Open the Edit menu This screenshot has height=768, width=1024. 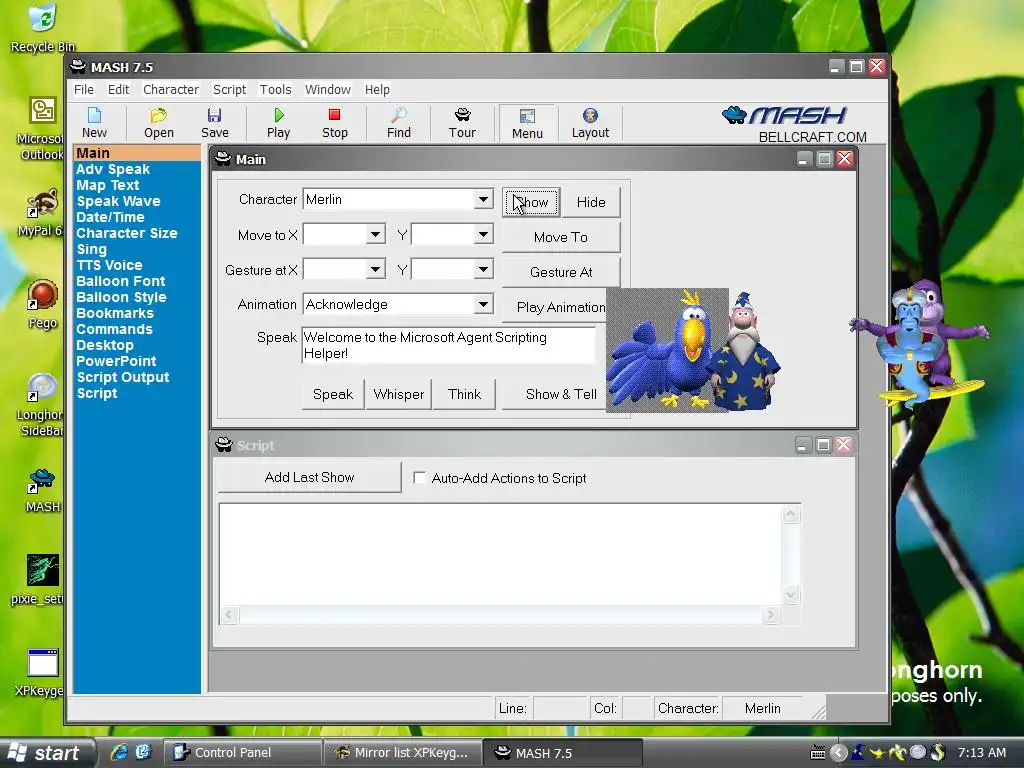[118, 89]
